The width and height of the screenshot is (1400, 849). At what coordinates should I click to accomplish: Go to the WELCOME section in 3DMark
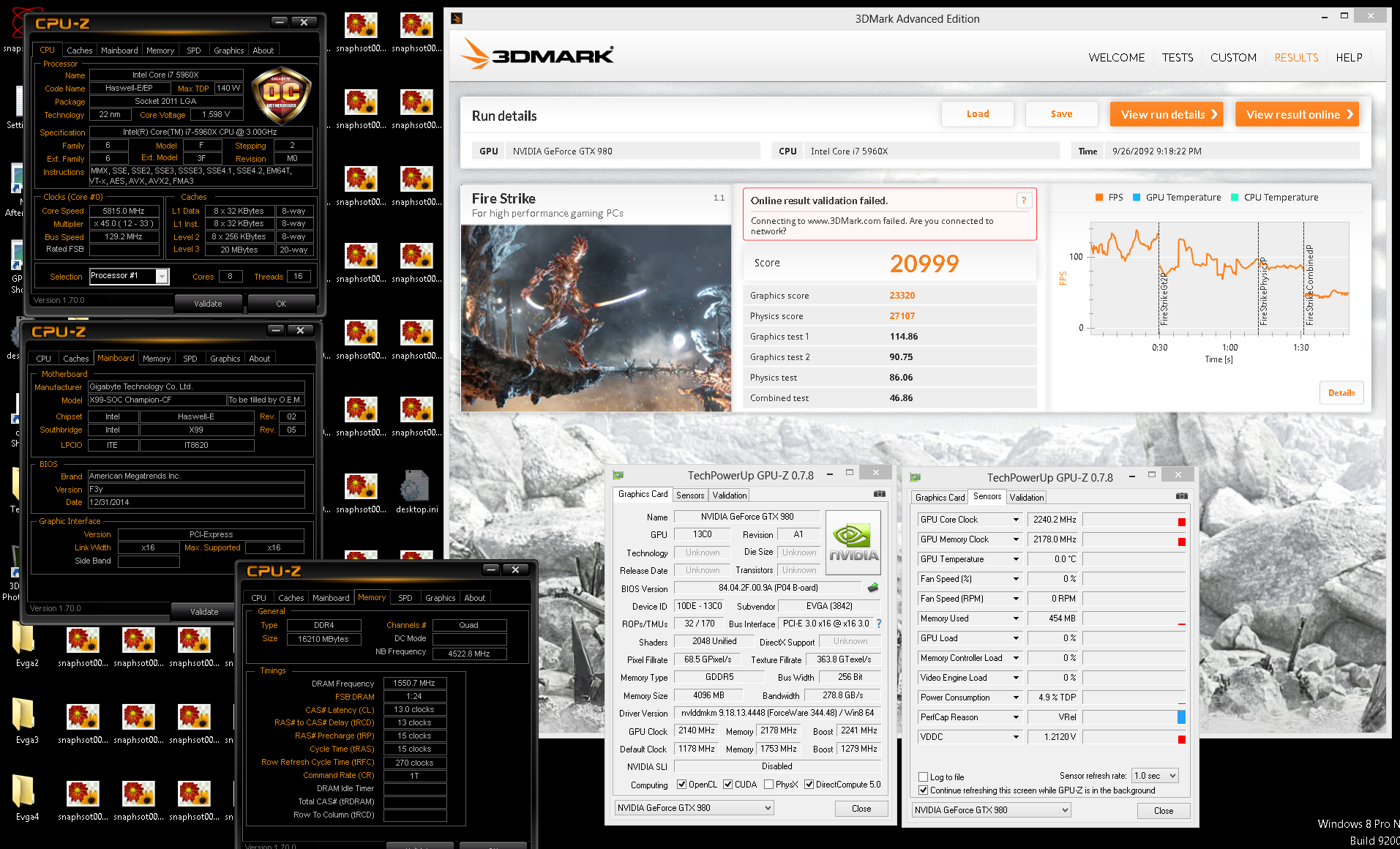1116,58
